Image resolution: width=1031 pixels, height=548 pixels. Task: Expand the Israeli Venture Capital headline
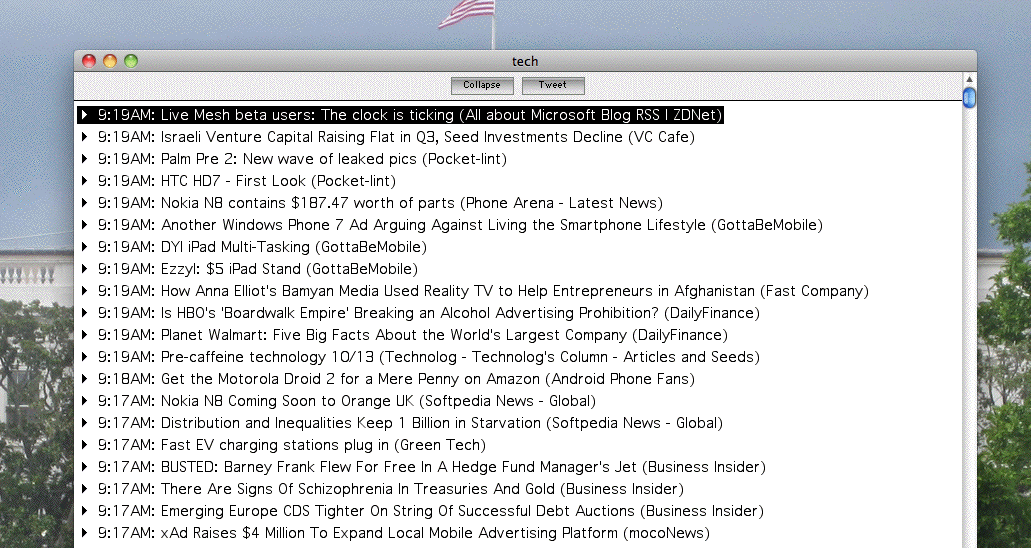[x=86, y=137]
